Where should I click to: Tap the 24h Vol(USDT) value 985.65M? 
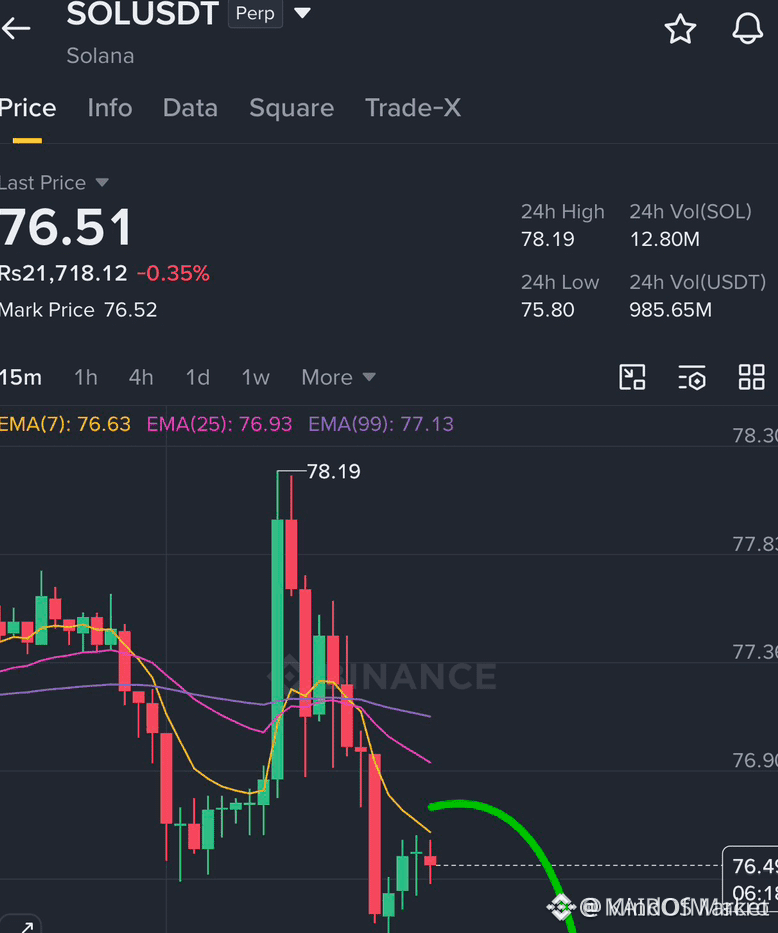pyautogui.click(x=671, y=310)
